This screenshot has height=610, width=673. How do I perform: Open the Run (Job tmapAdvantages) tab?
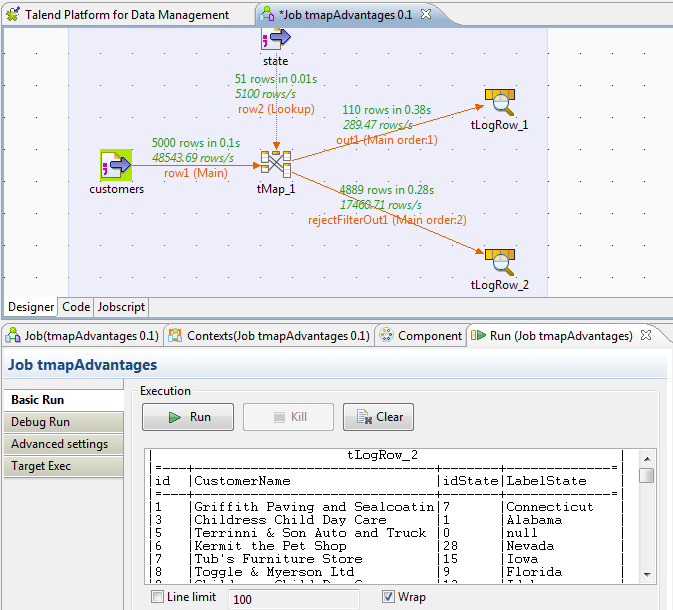561,336
